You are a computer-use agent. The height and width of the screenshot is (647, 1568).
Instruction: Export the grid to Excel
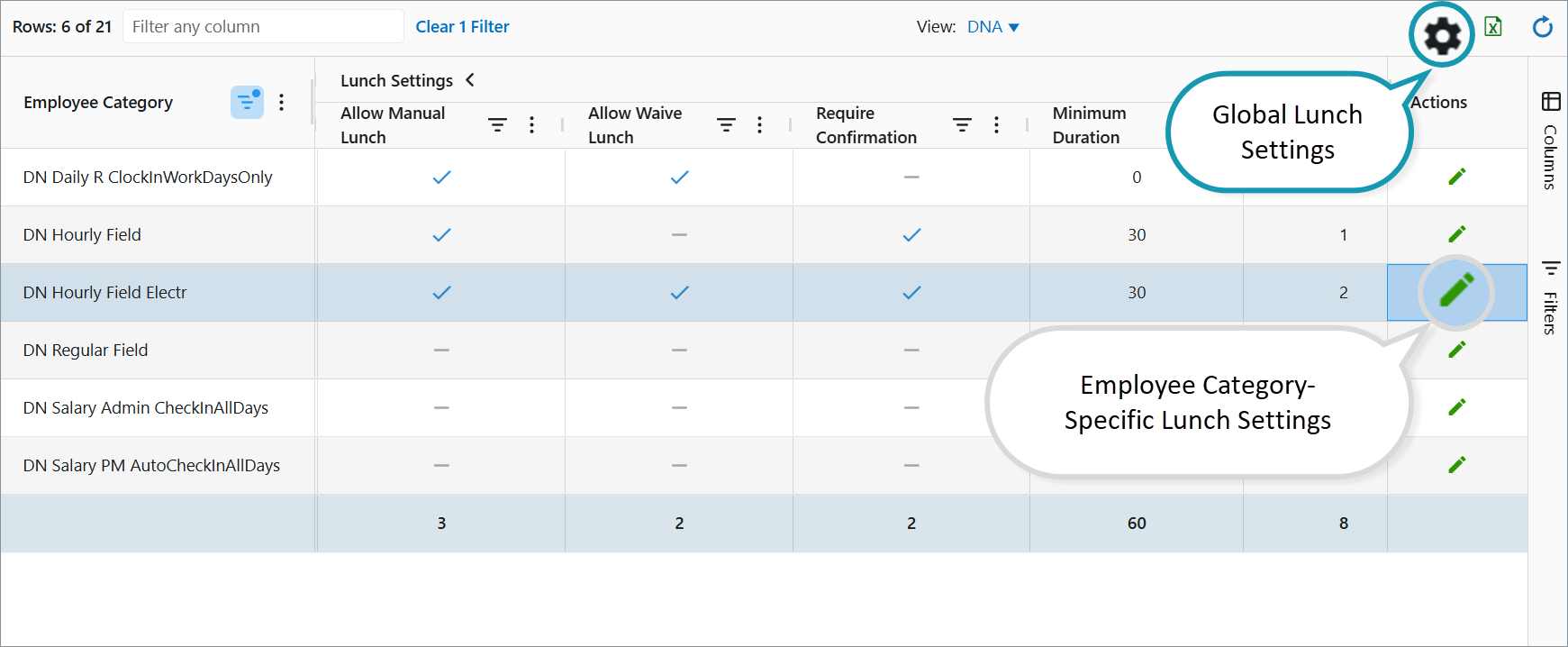[1493, 27]
